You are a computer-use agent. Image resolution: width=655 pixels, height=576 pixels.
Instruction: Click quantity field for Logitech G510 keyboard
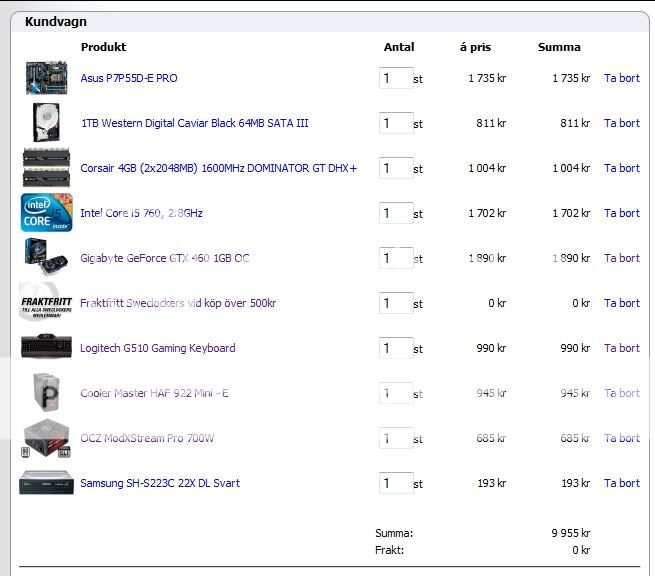395,348
